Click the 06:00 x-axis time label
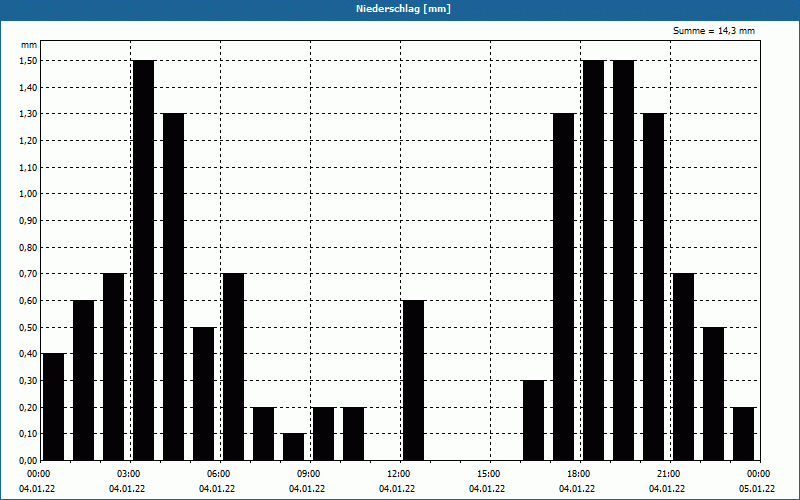This screenshot has height=500, width=800. (x=218, y=474)
